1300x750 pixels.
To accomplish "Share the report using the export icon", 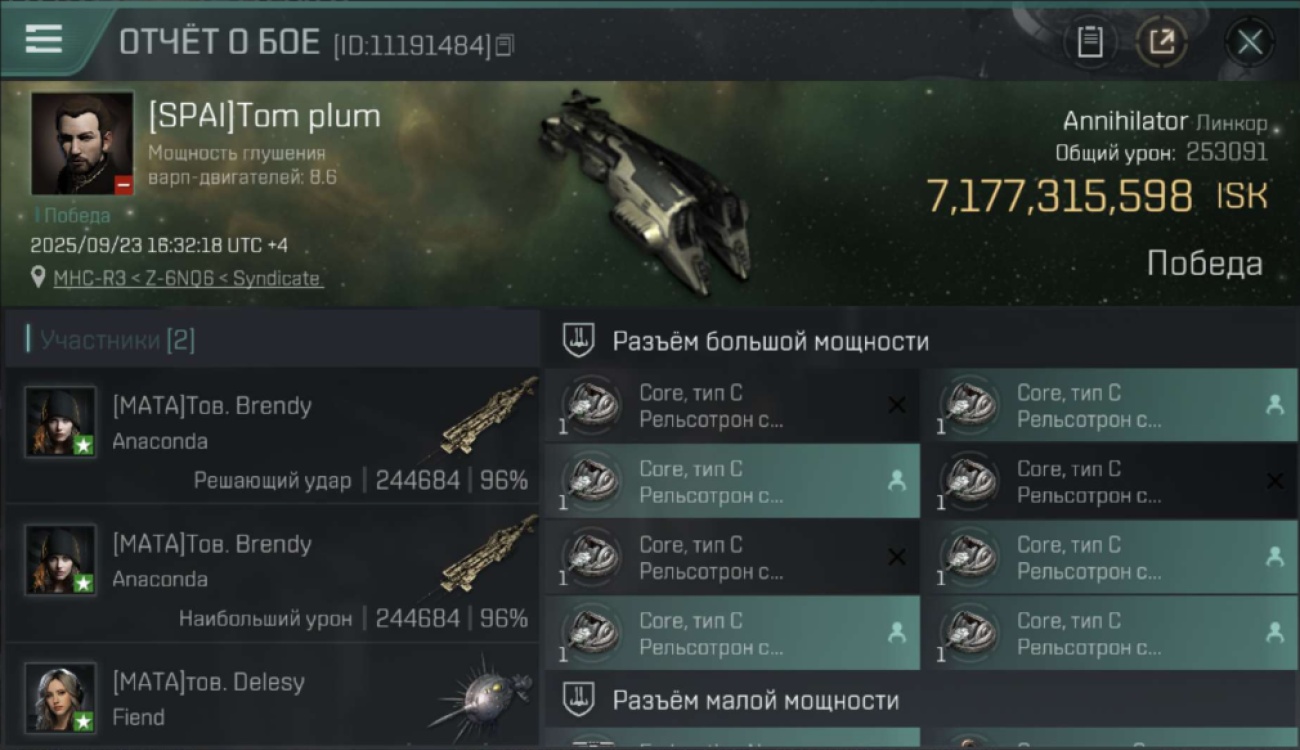I will click(1161, 42).
